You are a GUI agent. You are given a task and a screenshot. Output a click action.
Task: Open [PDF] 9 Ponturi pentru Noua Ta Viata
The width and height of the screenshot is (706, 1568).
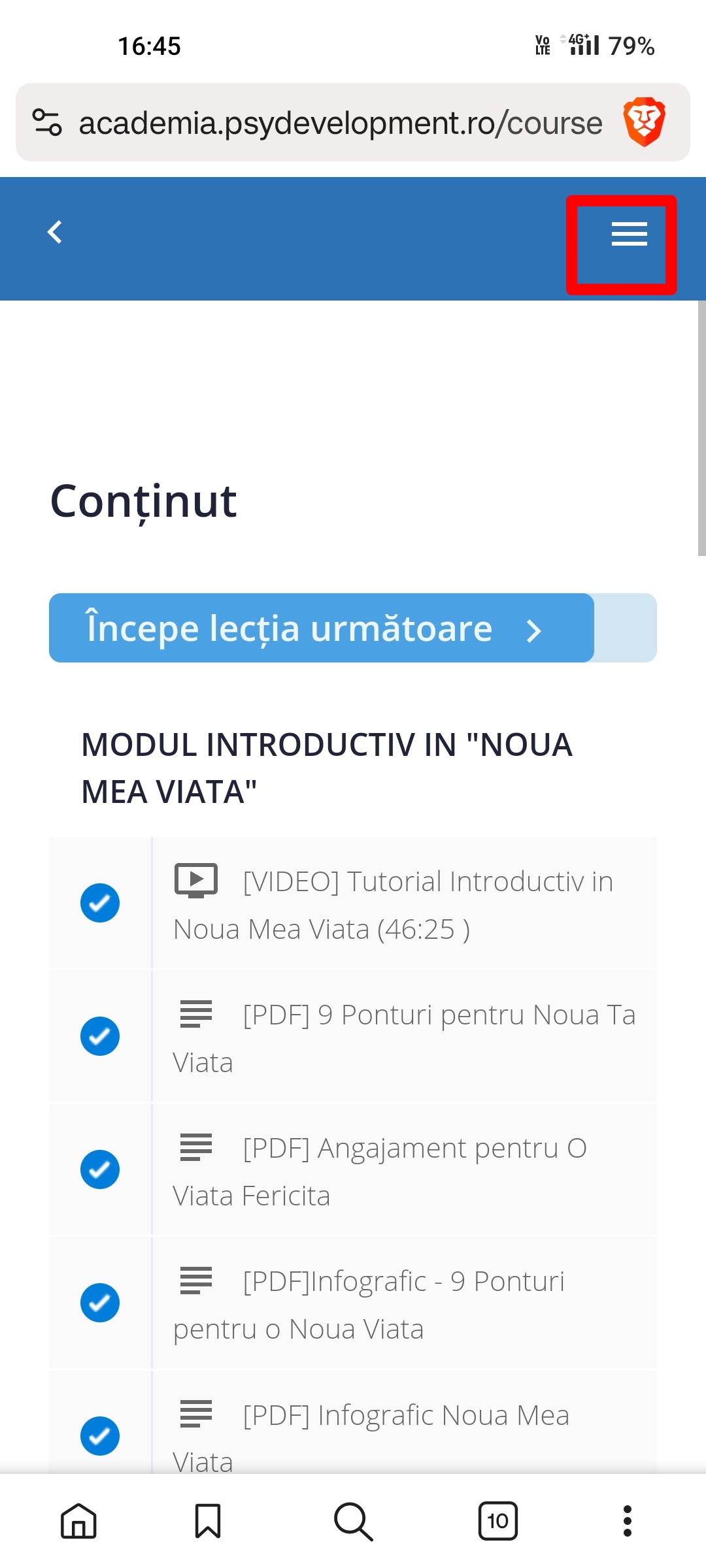[404, 1038]
